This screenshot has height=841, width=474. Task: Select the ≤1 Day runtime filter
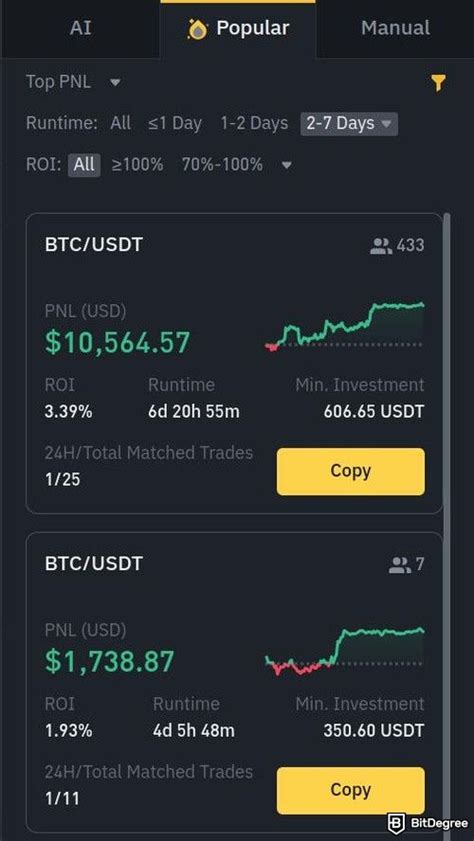click(175, 123)
